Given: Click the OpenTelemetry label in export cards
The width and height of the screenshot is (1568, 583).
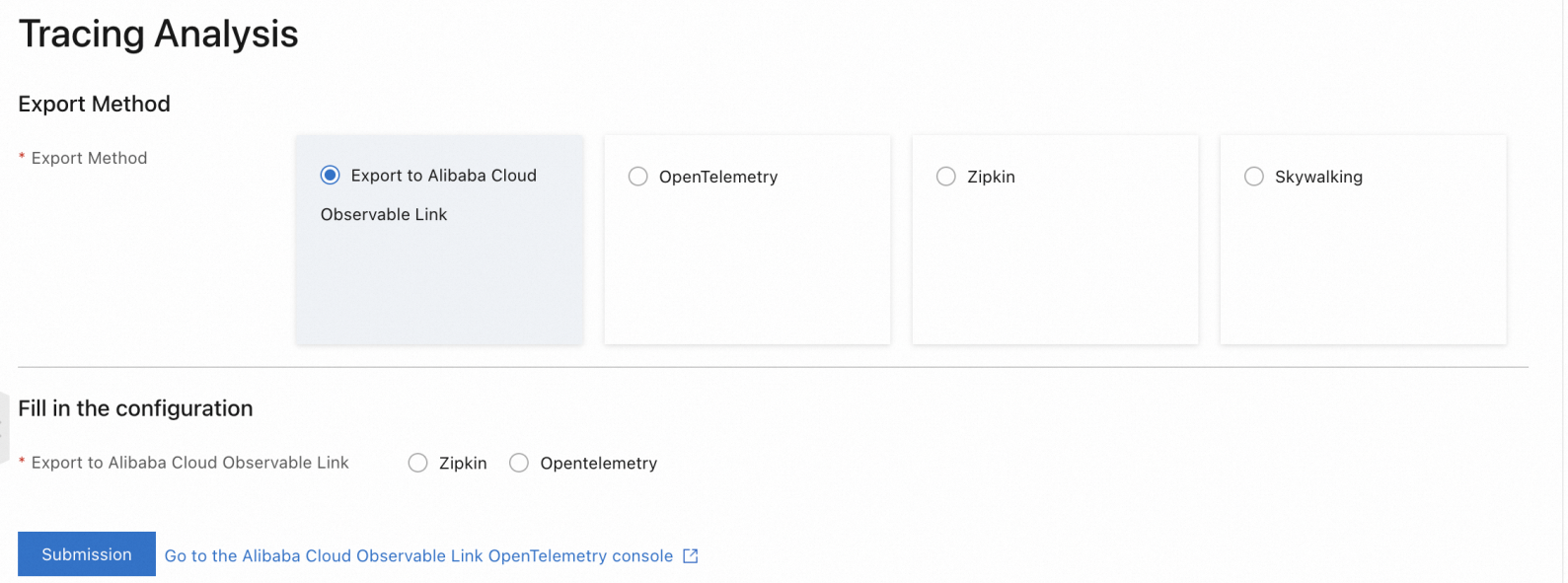Looking at the screenshot, I should (x=718, y=178).
